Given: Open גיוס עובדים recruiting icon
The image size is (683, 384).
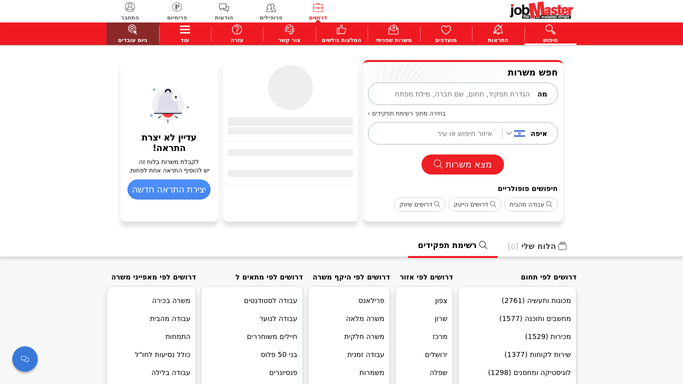Looking at the screenshot, I should pos(132,30).
